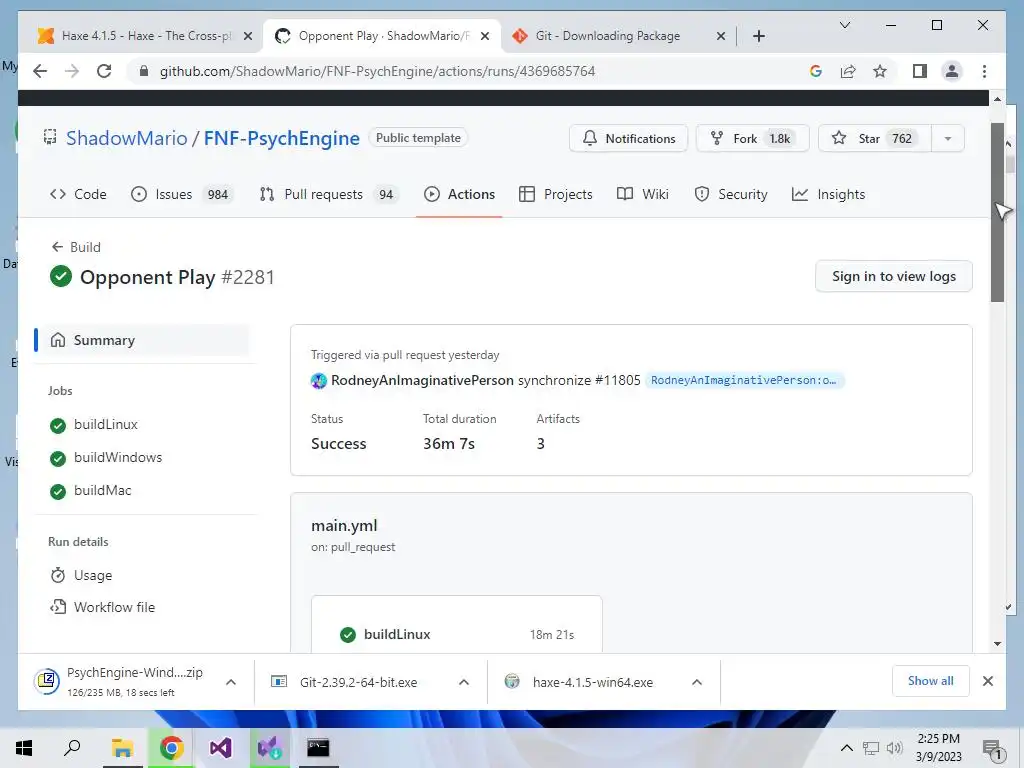The height and width of the screenshot is (768, 1024).
Task: Close the Git Downloading Package tab
Action: (720, 36)
